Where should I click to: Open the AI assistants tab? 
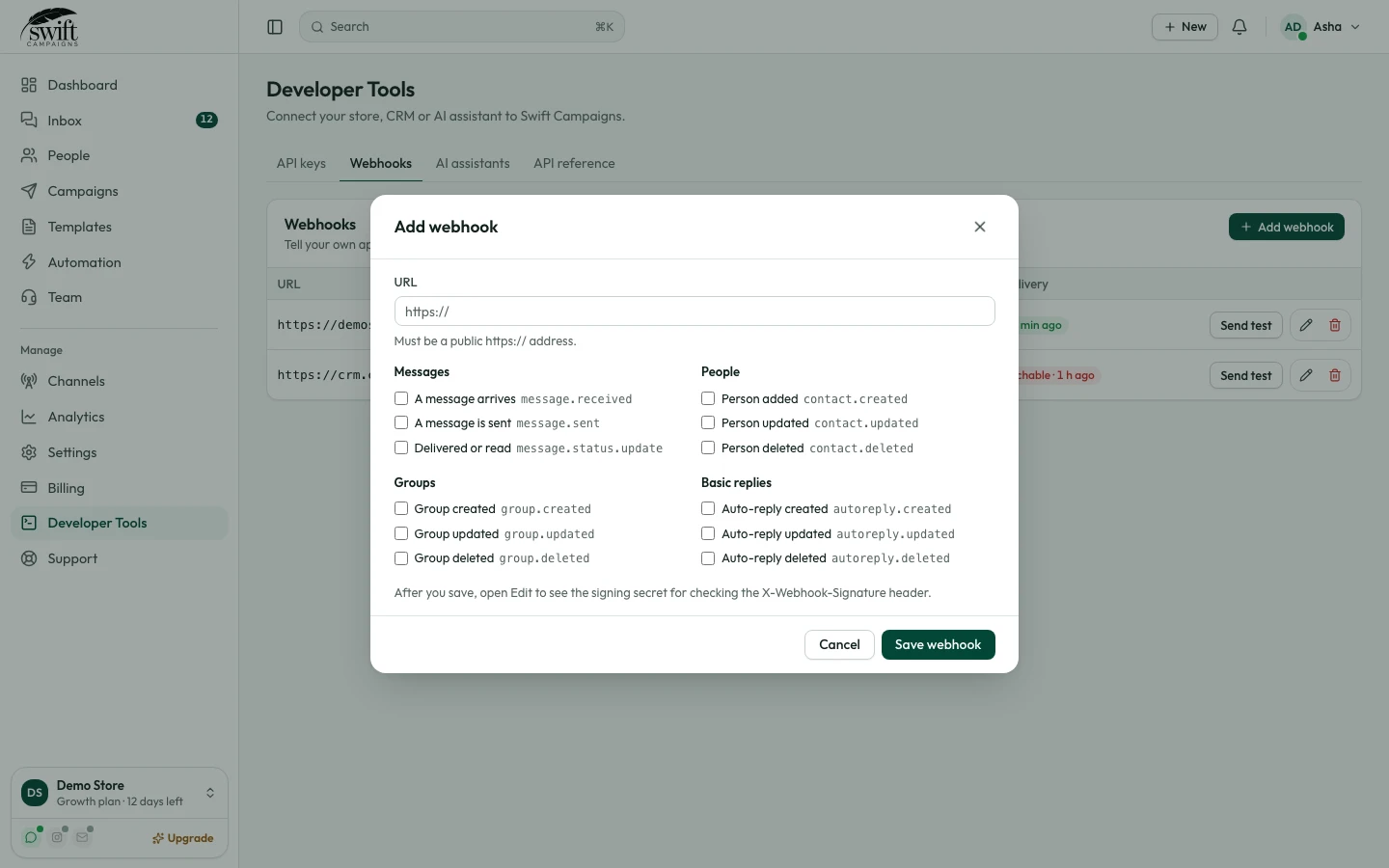tap(473, 163)
